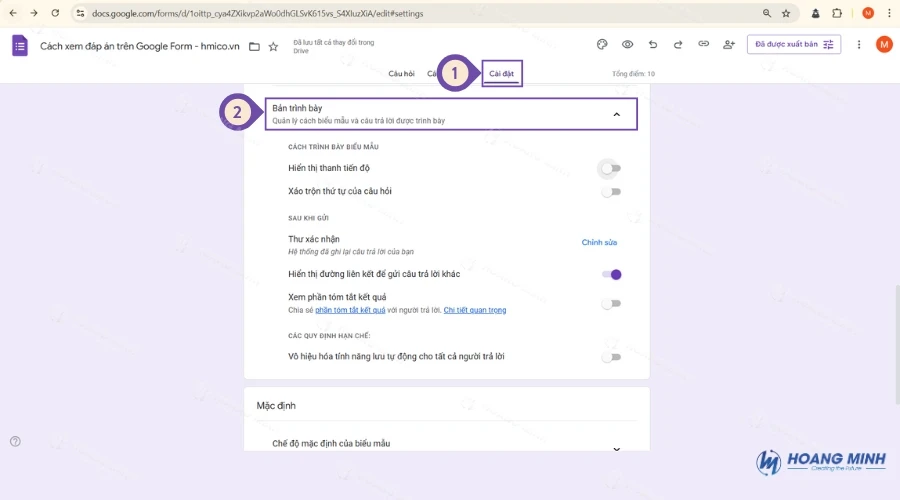The width and height of the screenshot is (900, 500).
Task: Toggle Vô hiệu hóa tính năng lưu tự động
Action: coord(611,357)
